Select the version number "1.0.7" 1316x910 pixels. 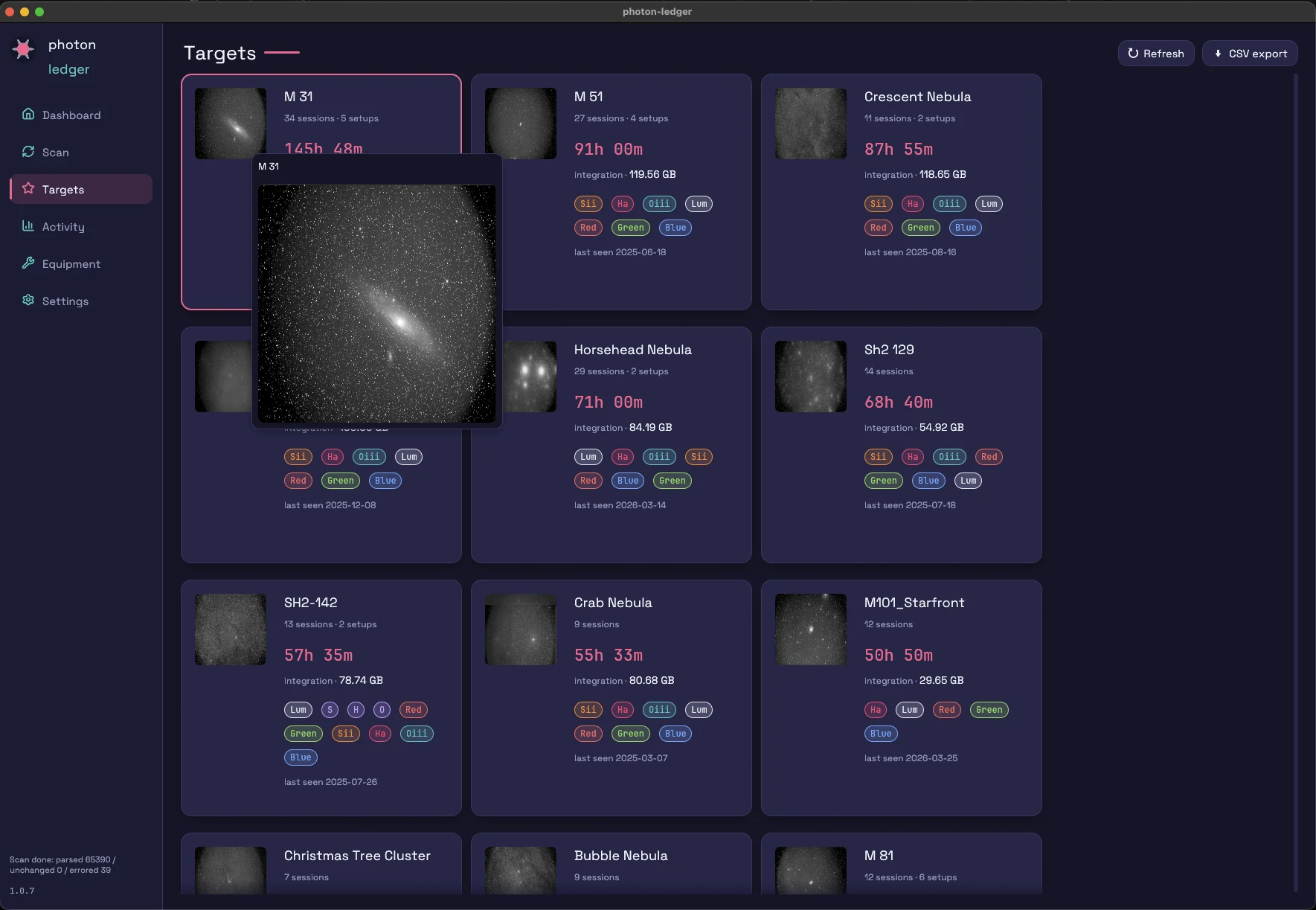[22, 891]
